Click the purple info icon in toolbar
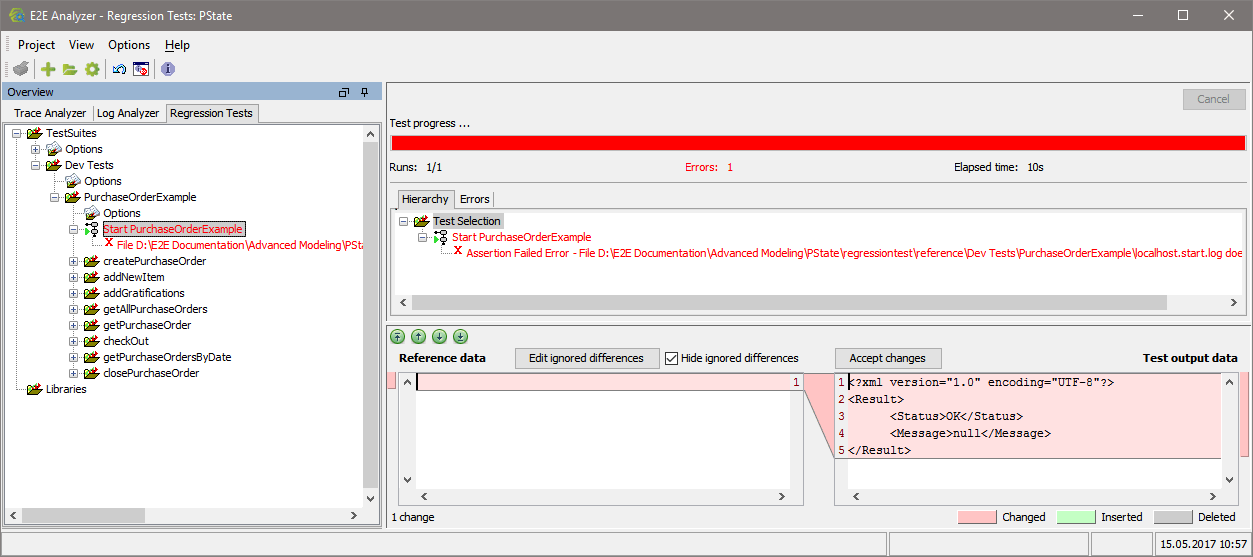Screen dimensions: 1253x557 click(167, 69)
